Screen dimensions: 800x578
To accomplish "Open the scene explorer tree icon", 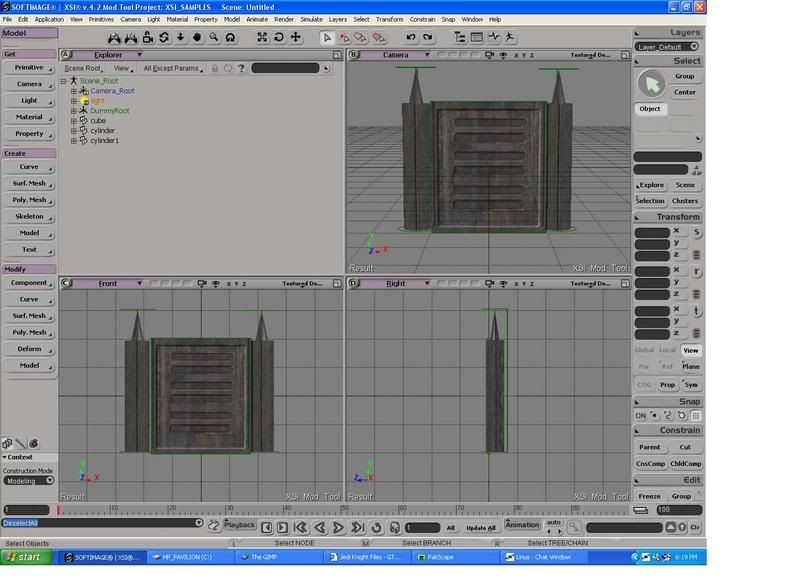I will [x=460, y=37].
